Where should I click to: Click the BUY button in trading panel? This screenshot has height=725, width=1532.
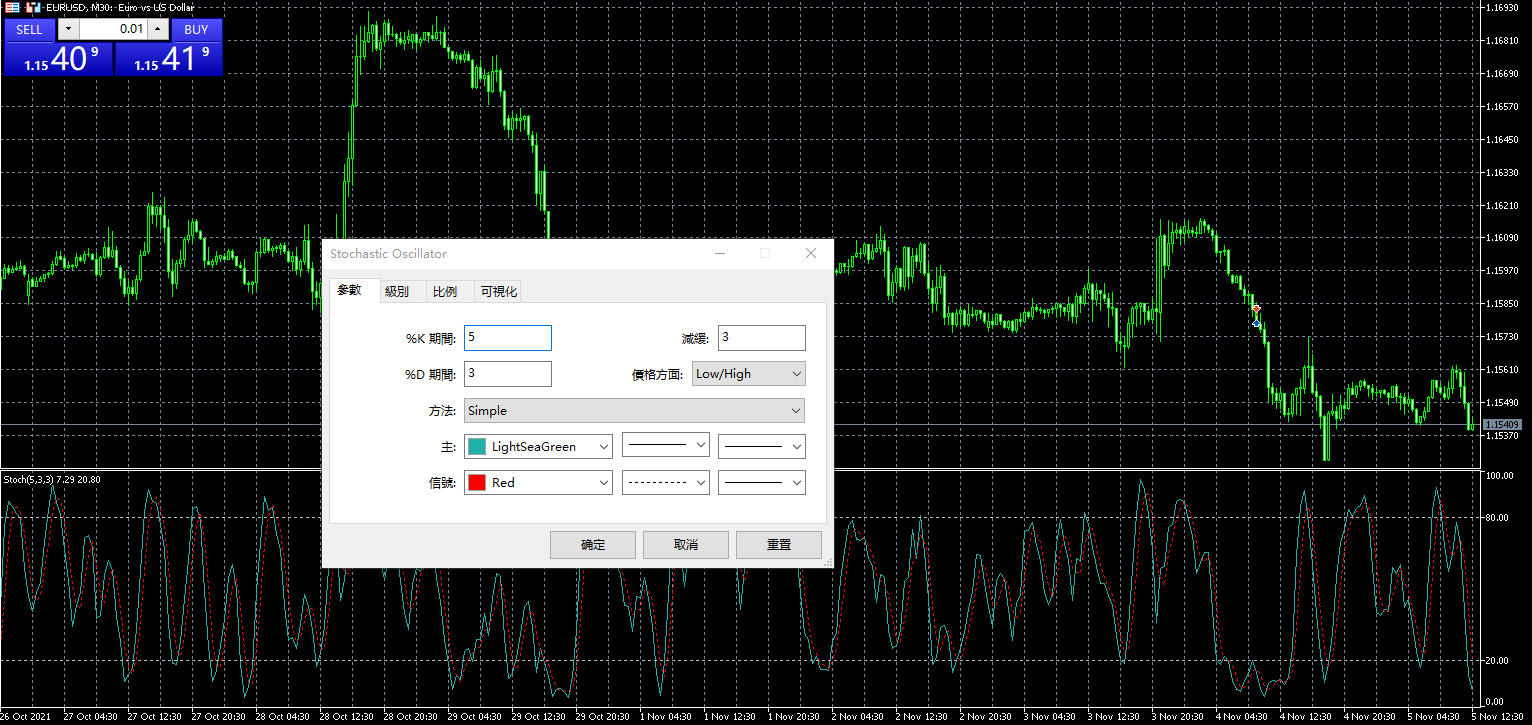[x=196, y=29]
